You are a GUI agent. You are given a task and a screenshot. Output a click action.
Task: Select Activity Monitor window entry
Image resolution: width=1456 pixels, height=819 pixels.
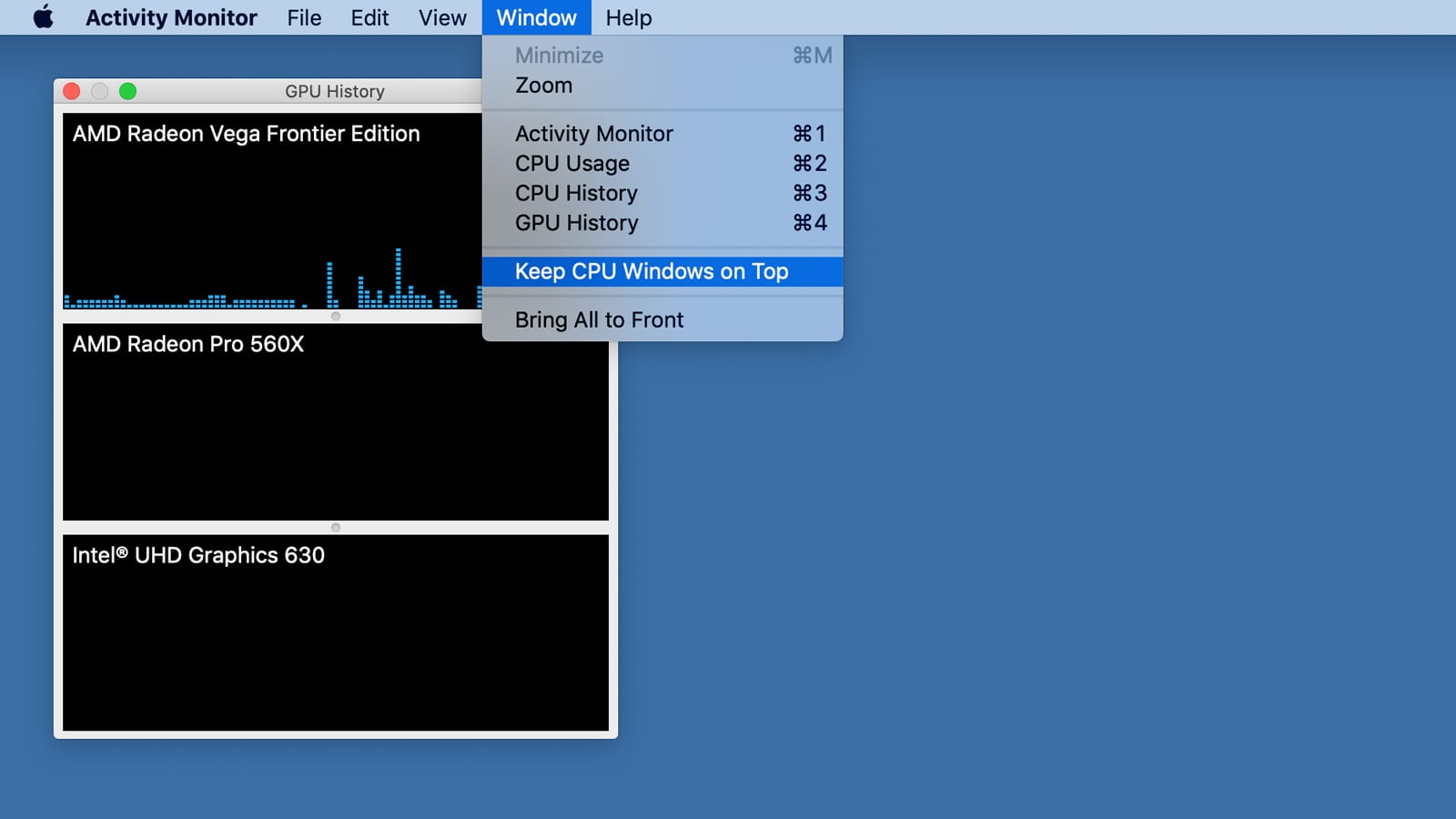tap(662, 134)
